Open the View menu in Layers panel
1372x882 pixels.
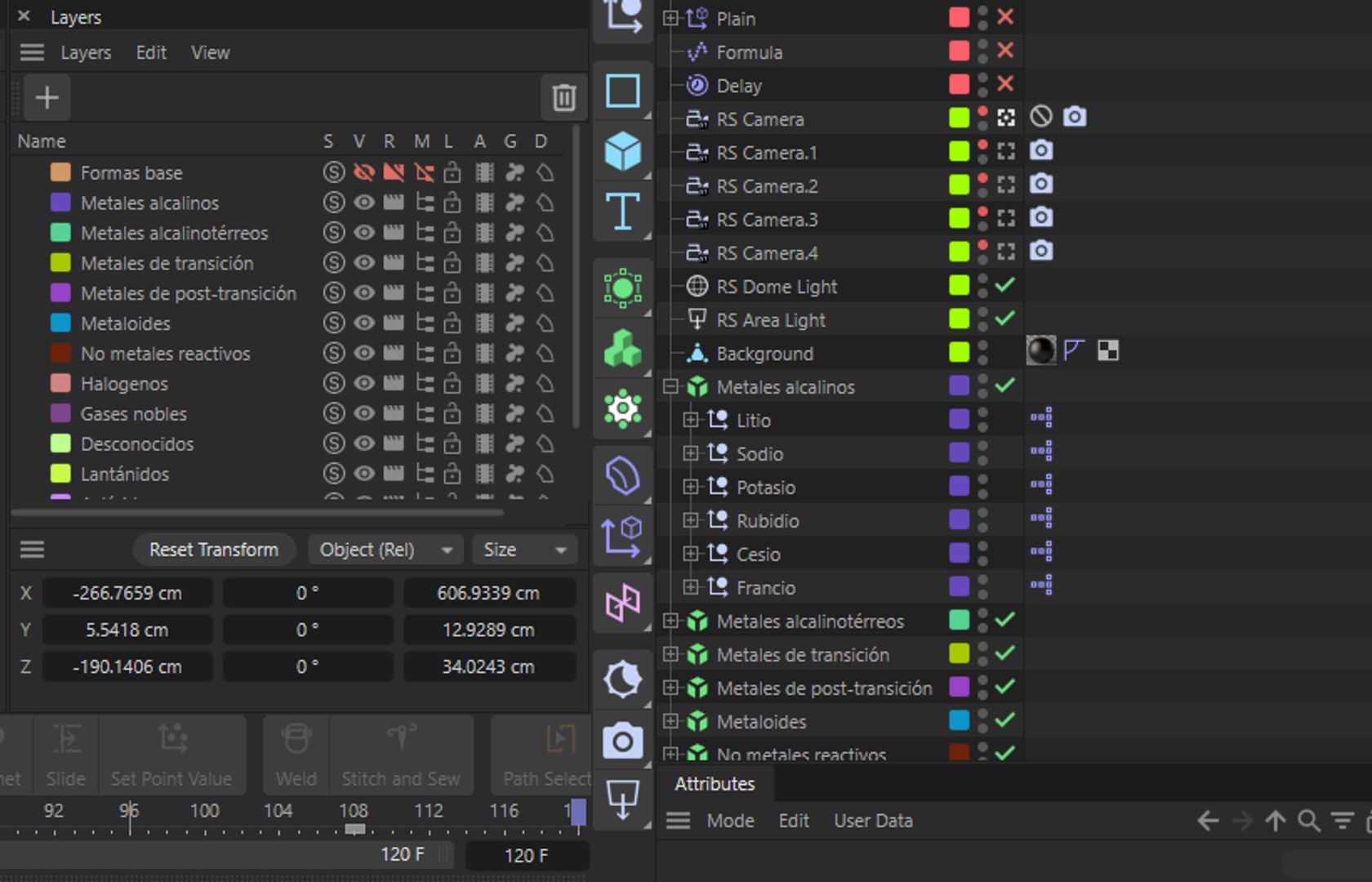pos(210,52)
